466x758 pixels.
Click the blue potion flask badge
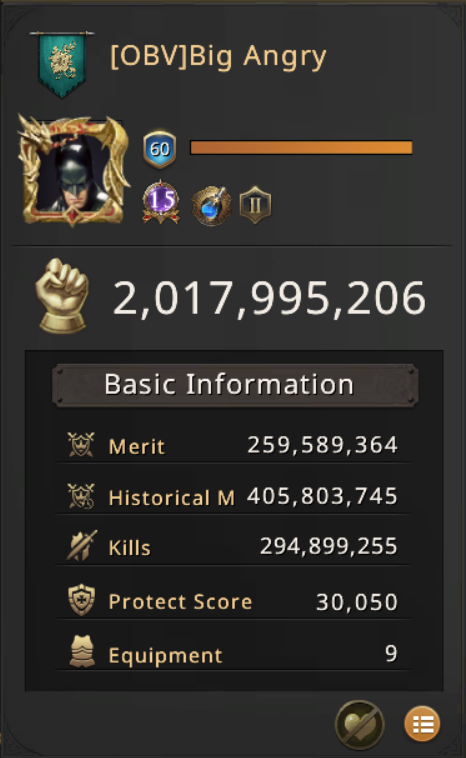click(x=212, y=205)
